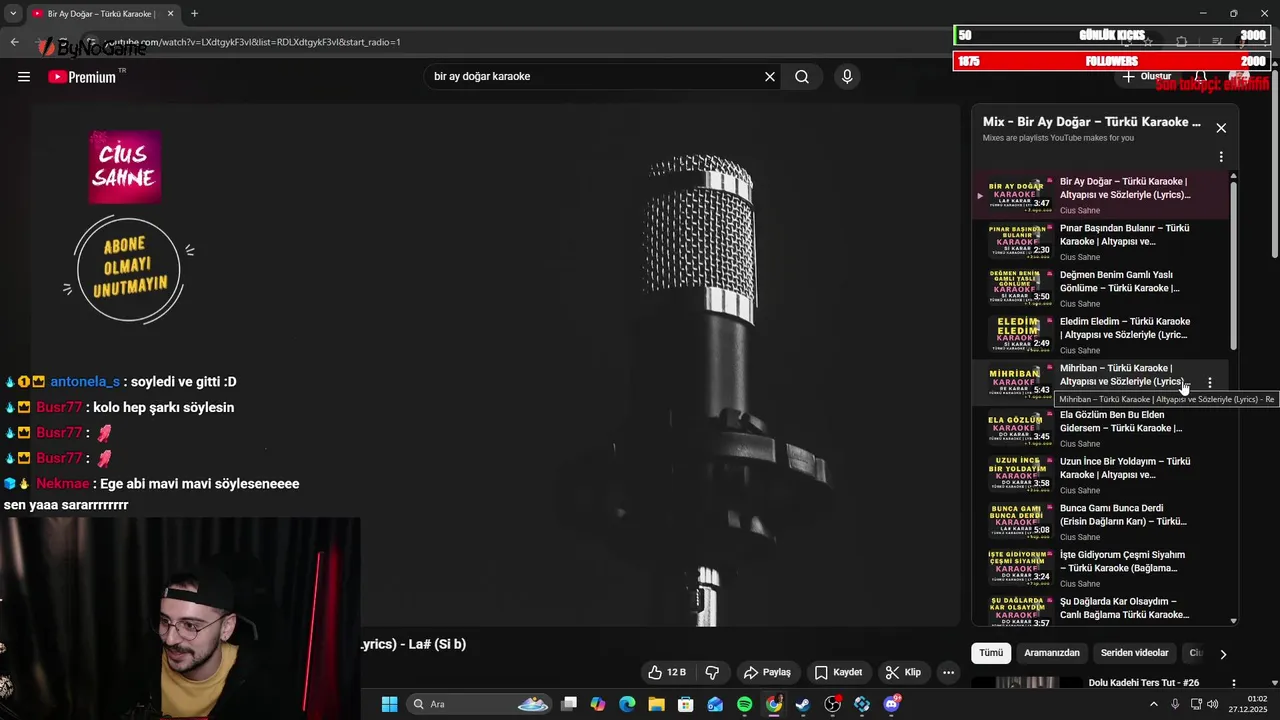Go to YouTube Premium home logo
Image resolution: width=1280 pixels, height=720 pixels.
84,77
